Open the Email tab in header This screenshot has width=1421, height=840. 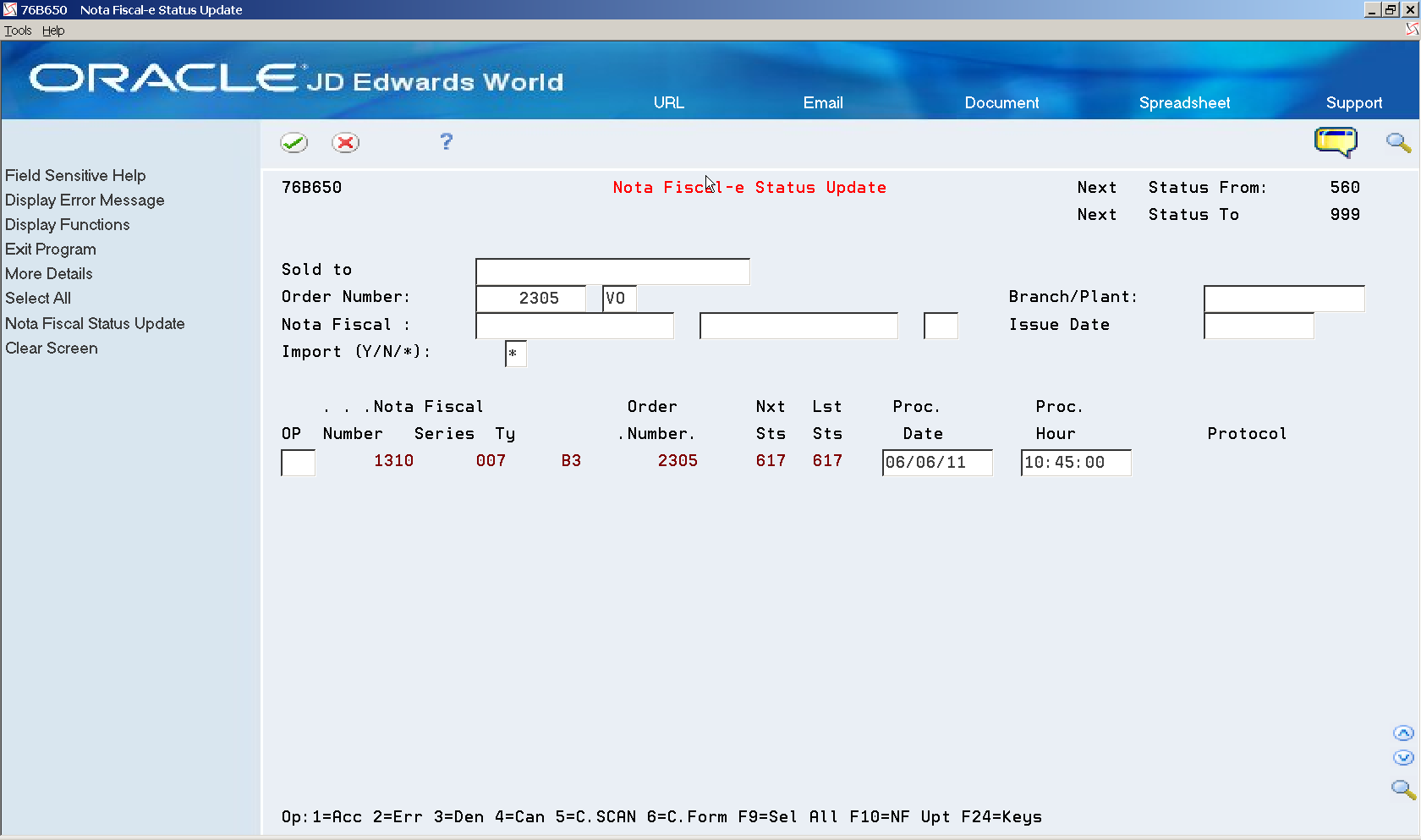point(823,102)
